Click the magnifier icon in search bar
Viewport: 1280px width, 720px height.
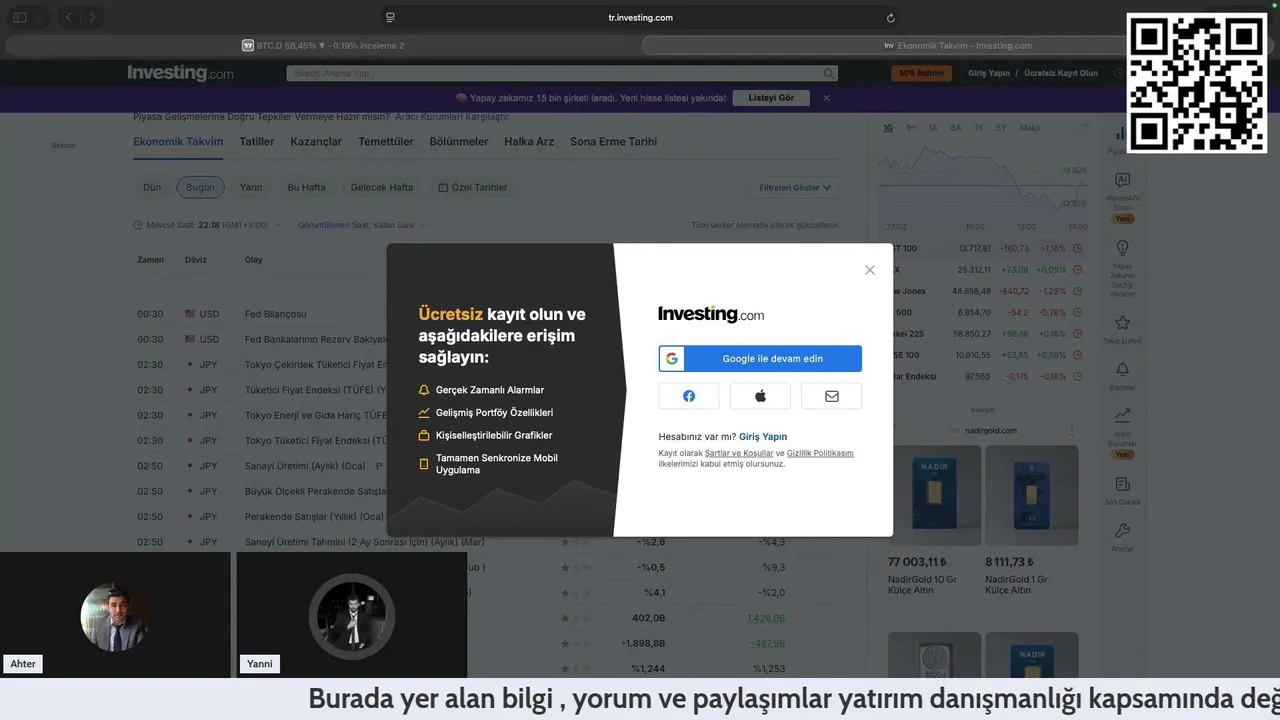[828, 73]
